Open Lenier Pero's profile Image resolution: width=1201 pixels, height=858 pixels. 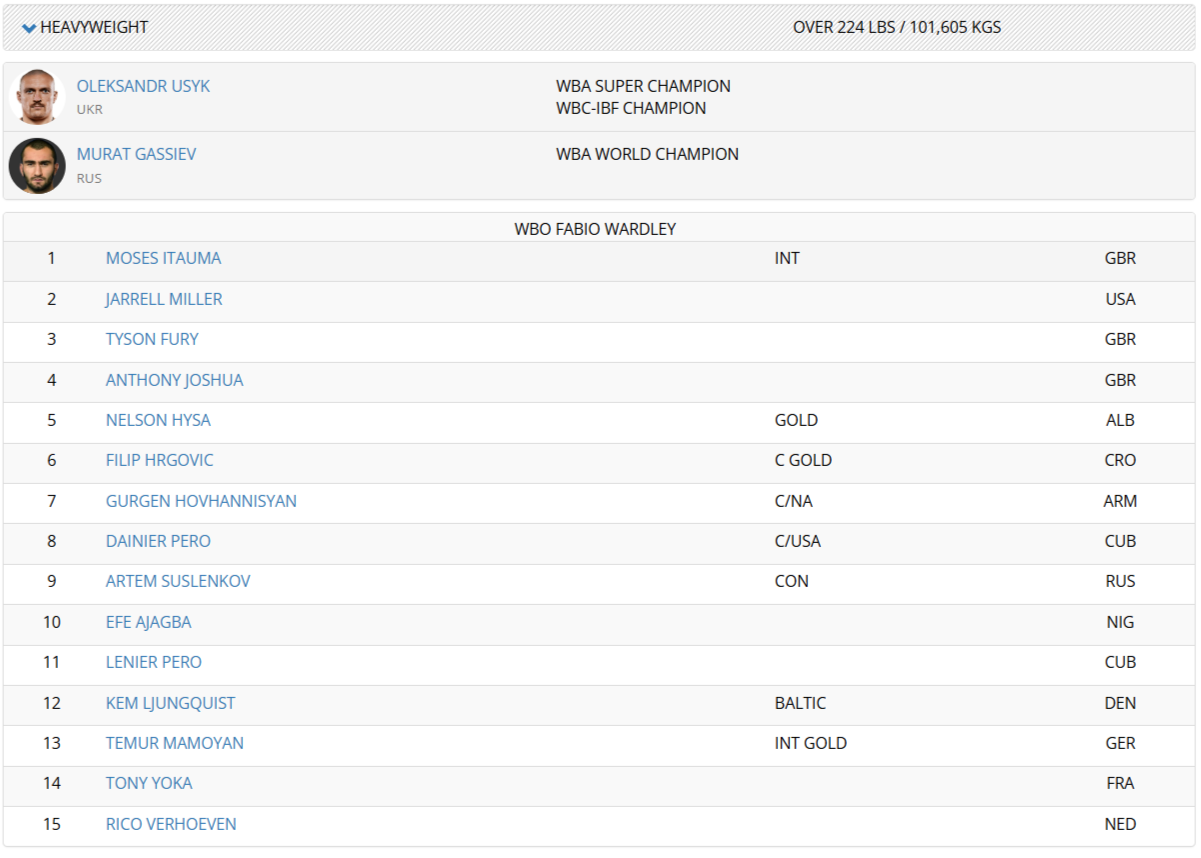[x=153, y=662]
